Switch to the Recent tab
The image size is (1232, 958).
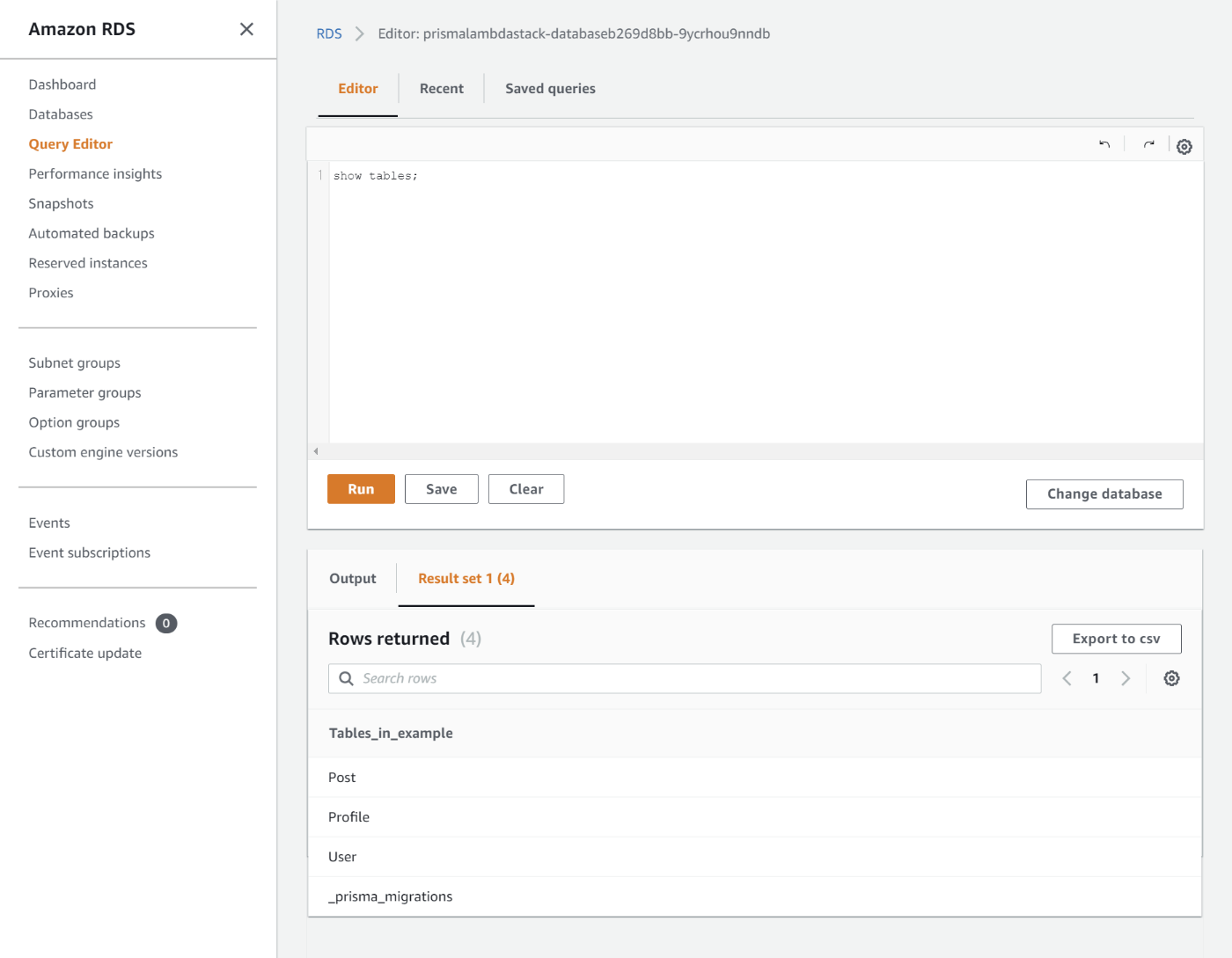[442, 89]
